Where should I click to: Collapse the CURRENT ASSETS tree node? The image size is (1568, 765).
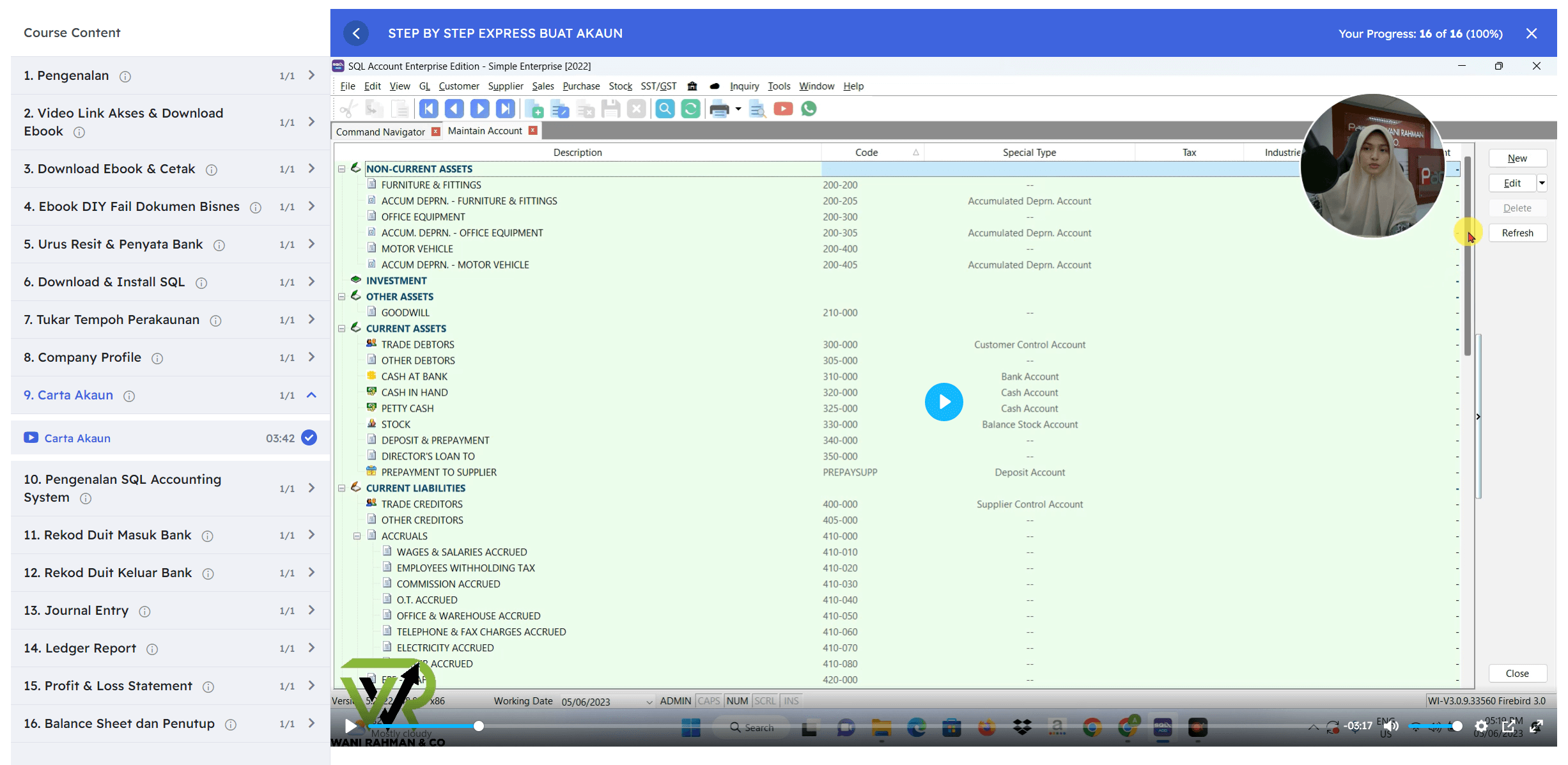pos(342,329)
